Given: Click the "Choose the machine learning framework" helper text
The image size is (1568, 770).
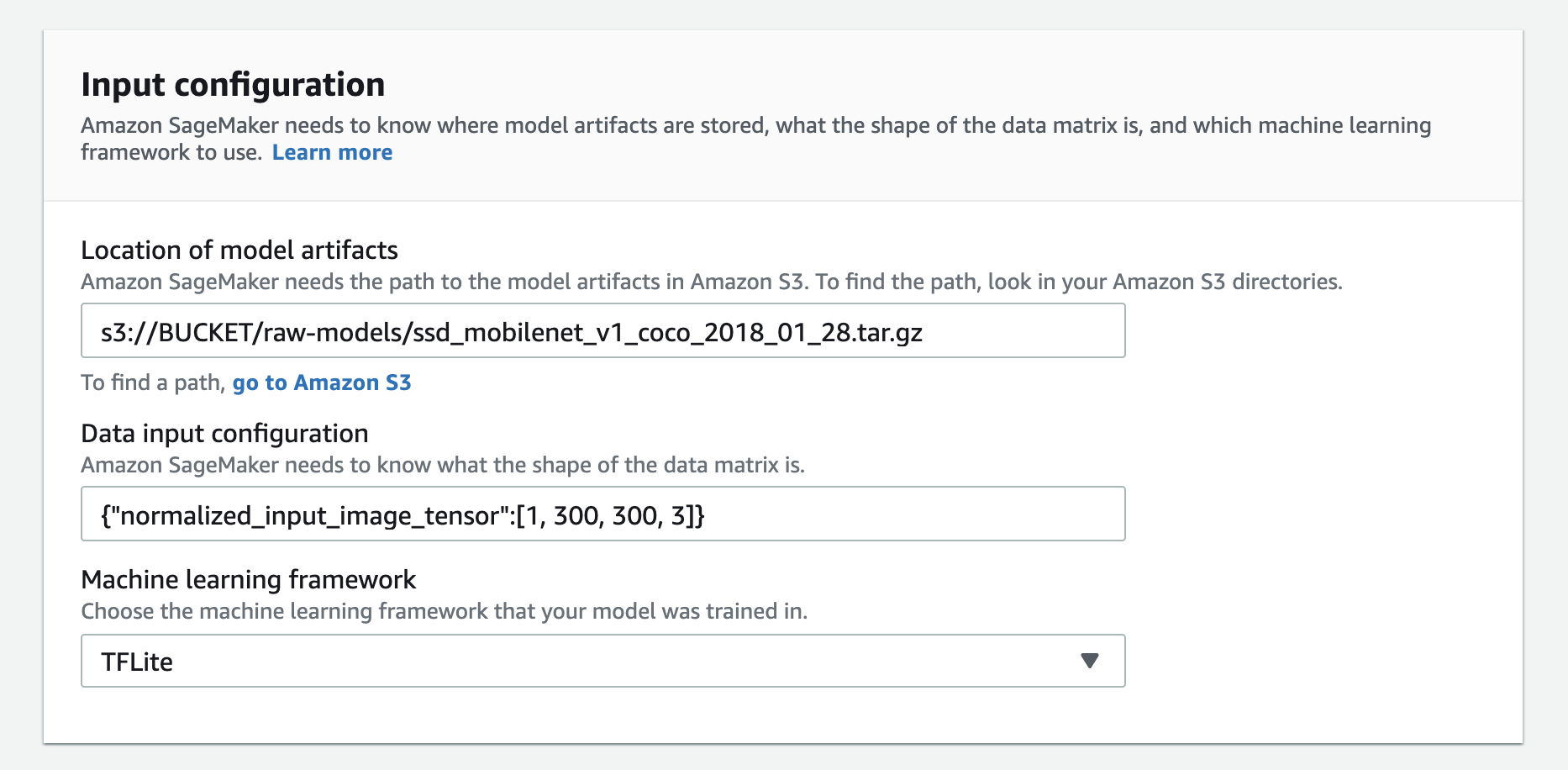Looking at the screenshot, I should tap(444, 611).
